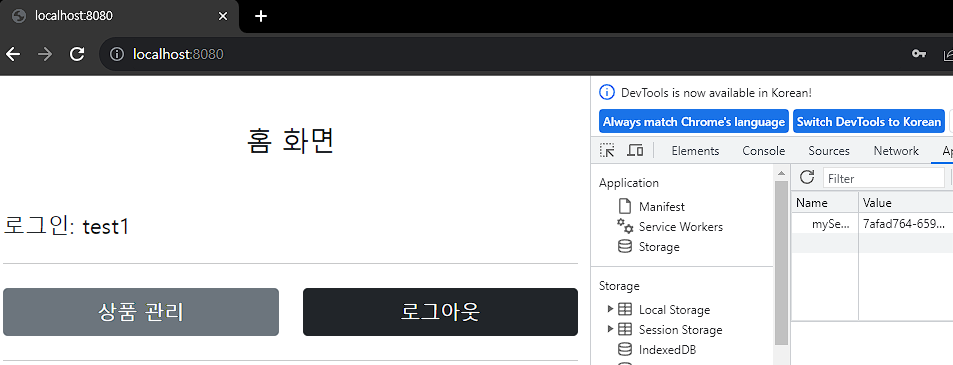Refresh the cookies table

(807, 177)
